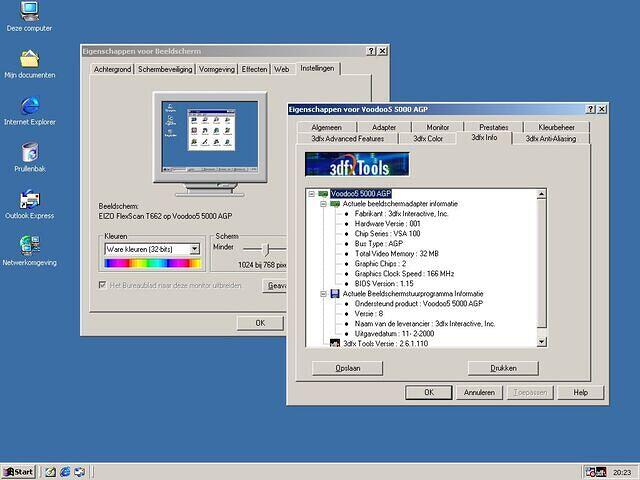Collapse the Actuele Beeldschermstuurprogramma Informatie node
Image resolution: width=640 pixels, height=480 pixels.
[x=323, y=293]
